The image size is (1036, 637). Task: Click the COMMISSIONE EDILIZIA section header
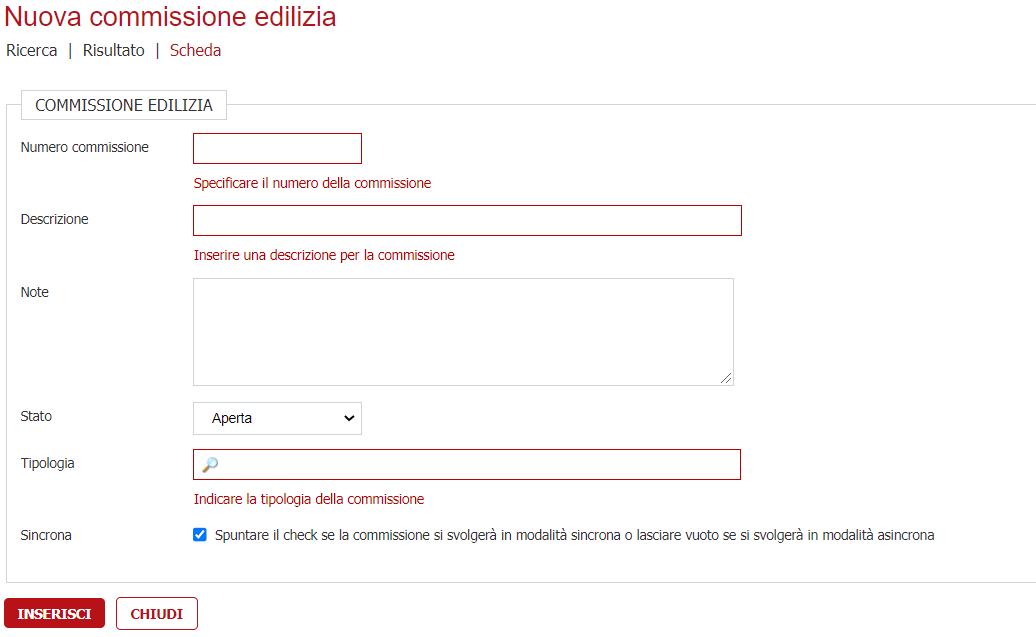tap(123, 103)
